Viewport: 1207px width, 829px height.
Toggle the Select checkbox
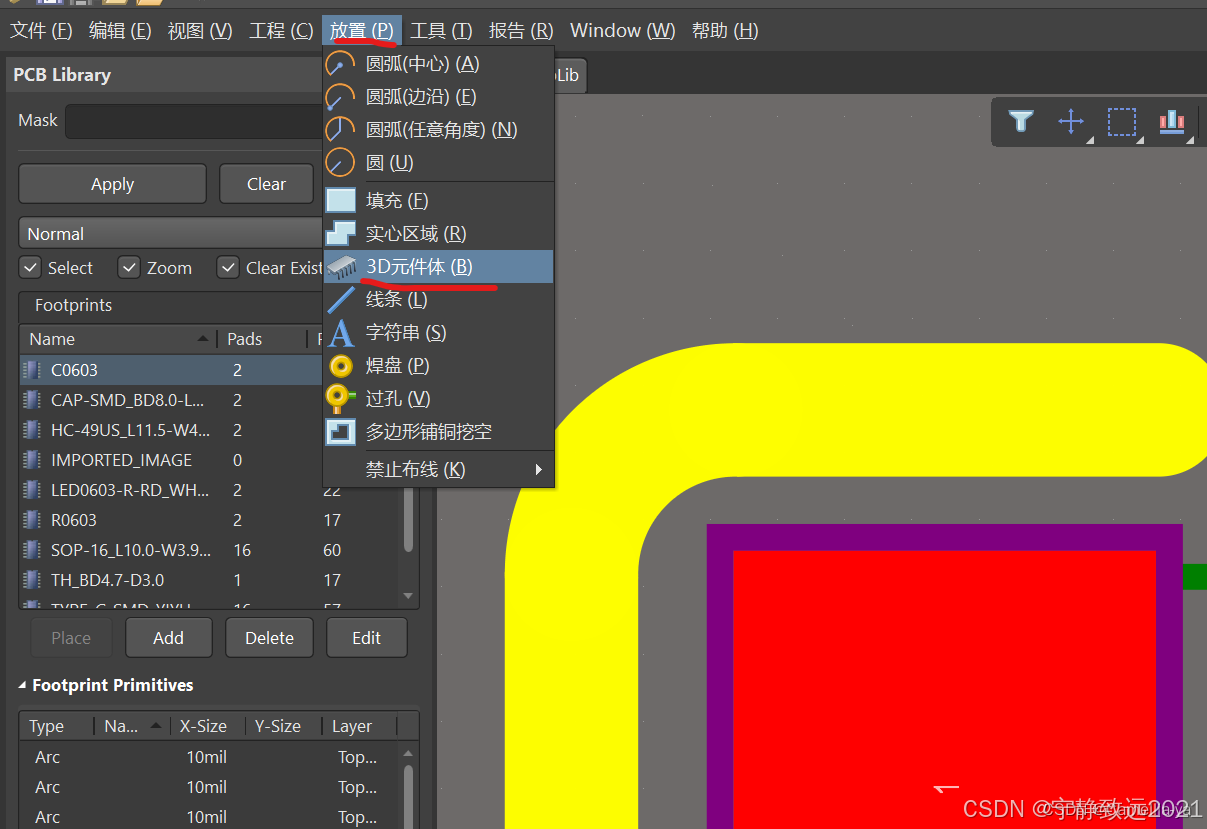[30, 267]
